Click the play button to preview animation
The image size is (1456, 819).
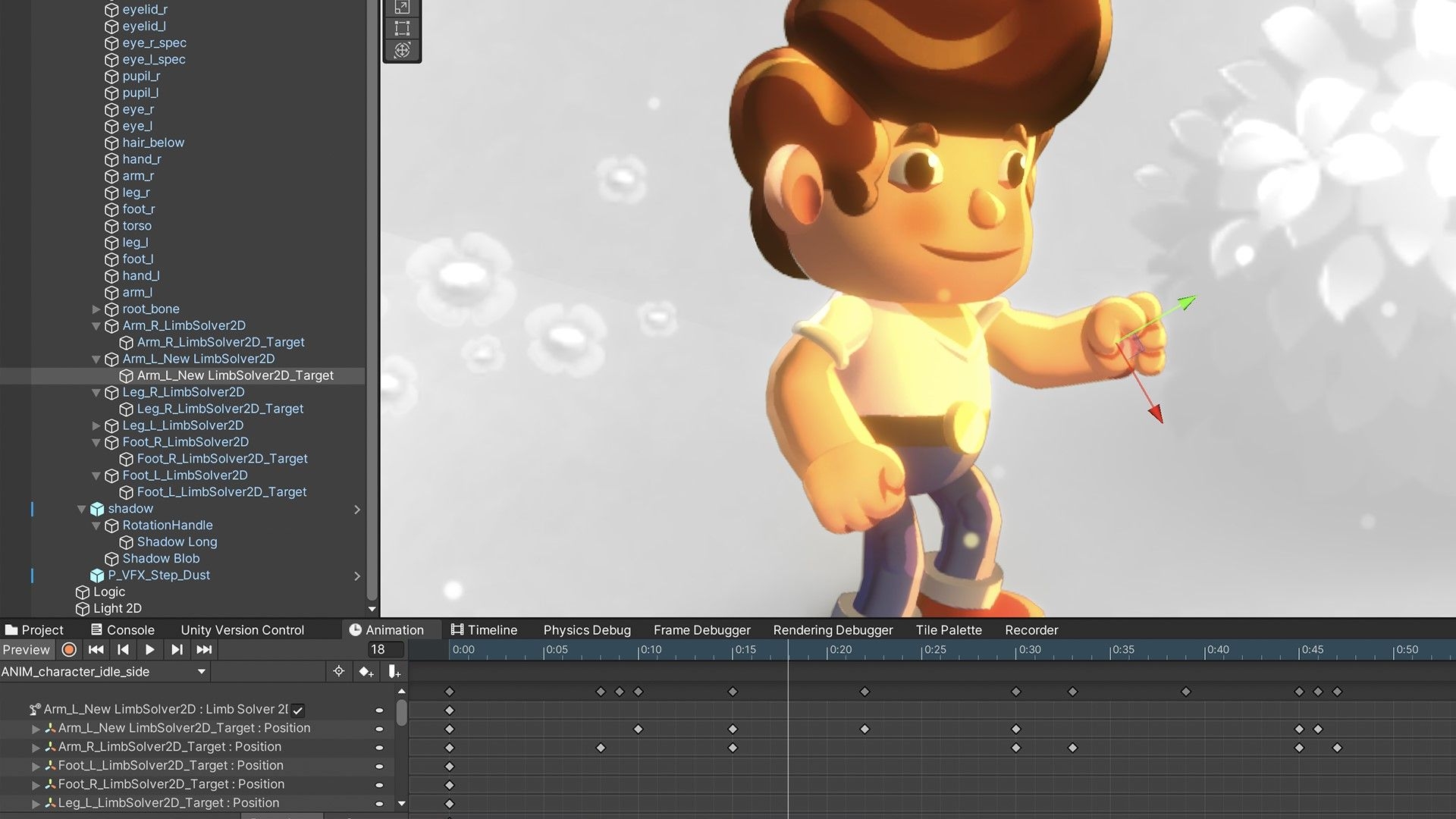(148, 650)
